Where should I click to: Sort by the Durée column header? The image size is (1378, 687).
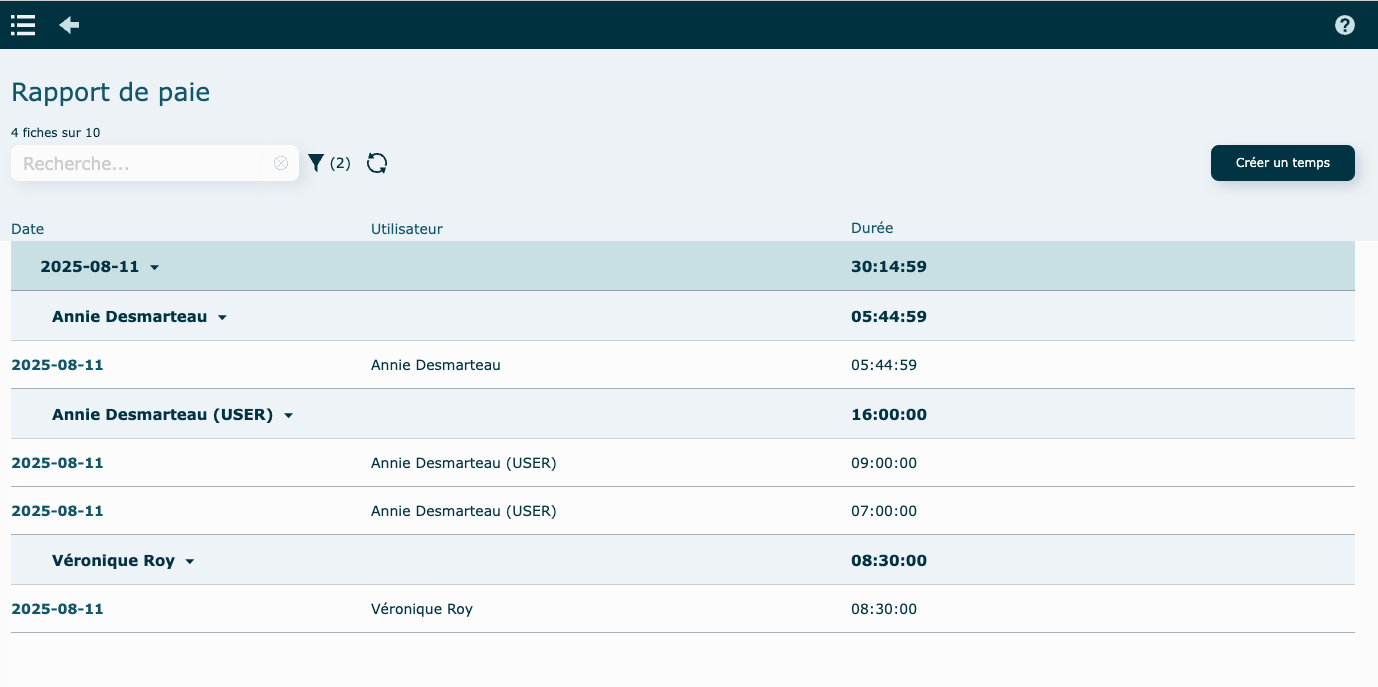[x=871, y=228]
